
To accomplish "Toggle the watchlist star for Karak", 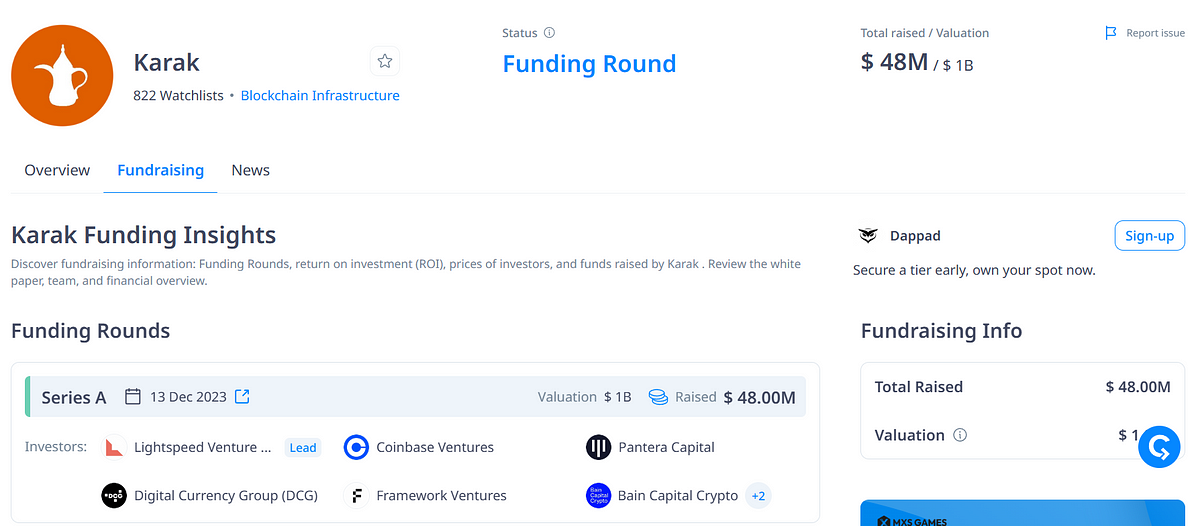I will coord(385,62).
